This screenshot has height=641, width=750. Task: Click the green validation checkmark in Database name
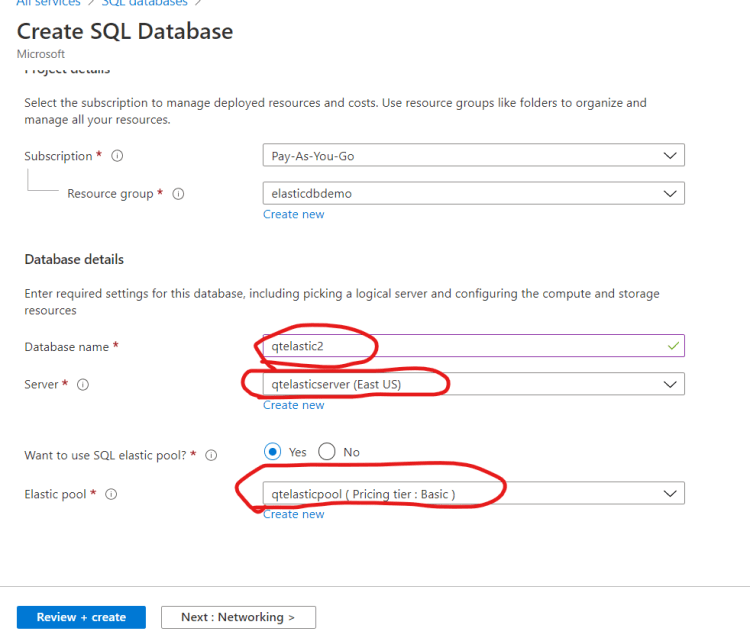[674, 346]
